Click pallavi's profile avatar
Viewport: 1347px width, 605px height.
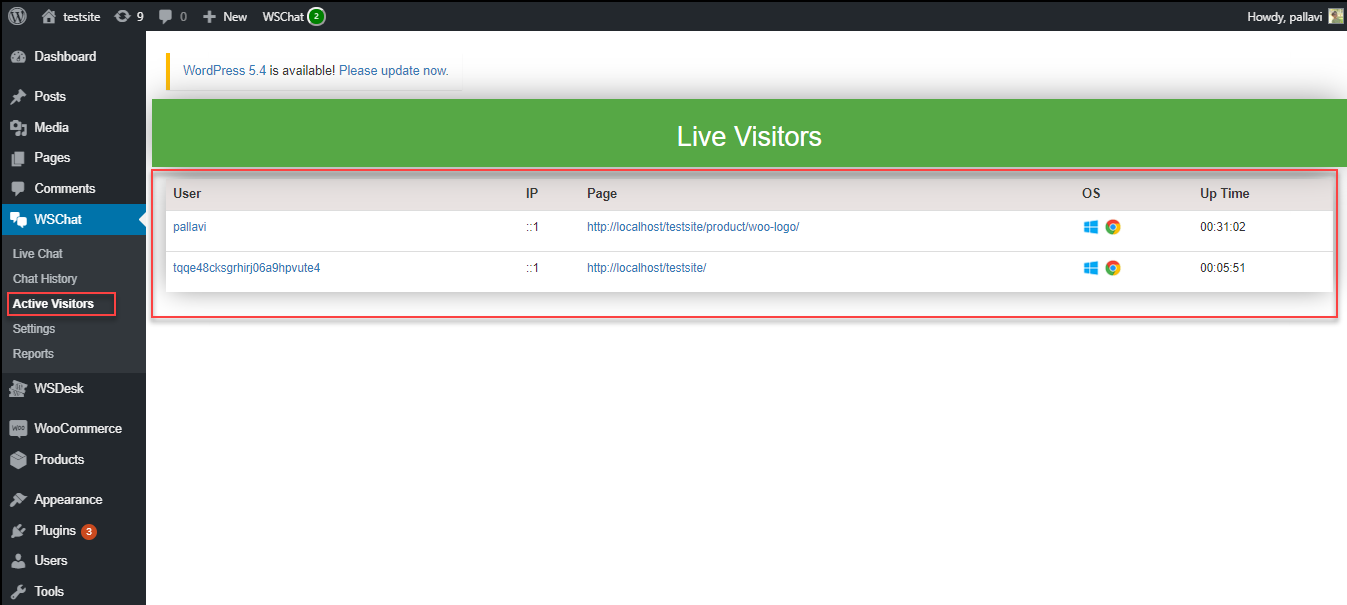[1335, 16]
